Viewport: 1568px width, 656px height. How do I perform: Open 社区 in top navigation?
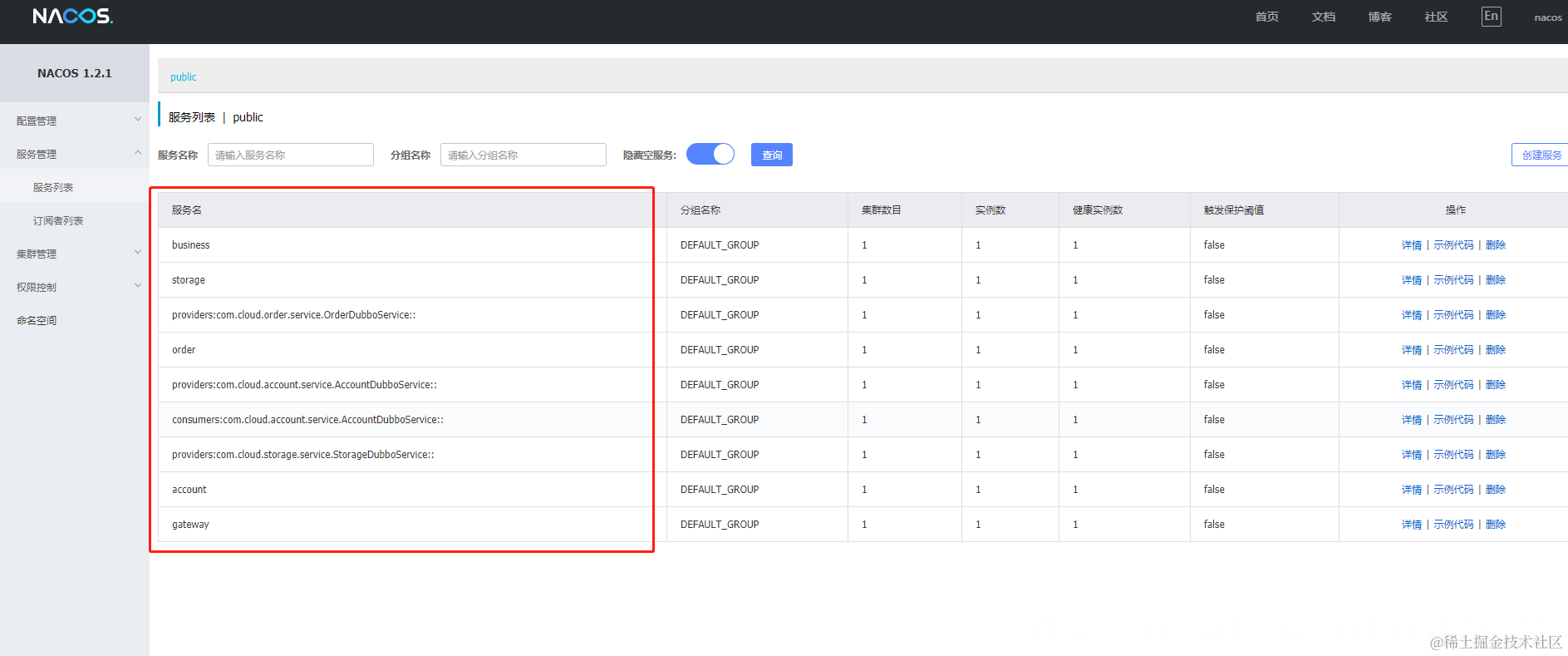click(1437, 17)
